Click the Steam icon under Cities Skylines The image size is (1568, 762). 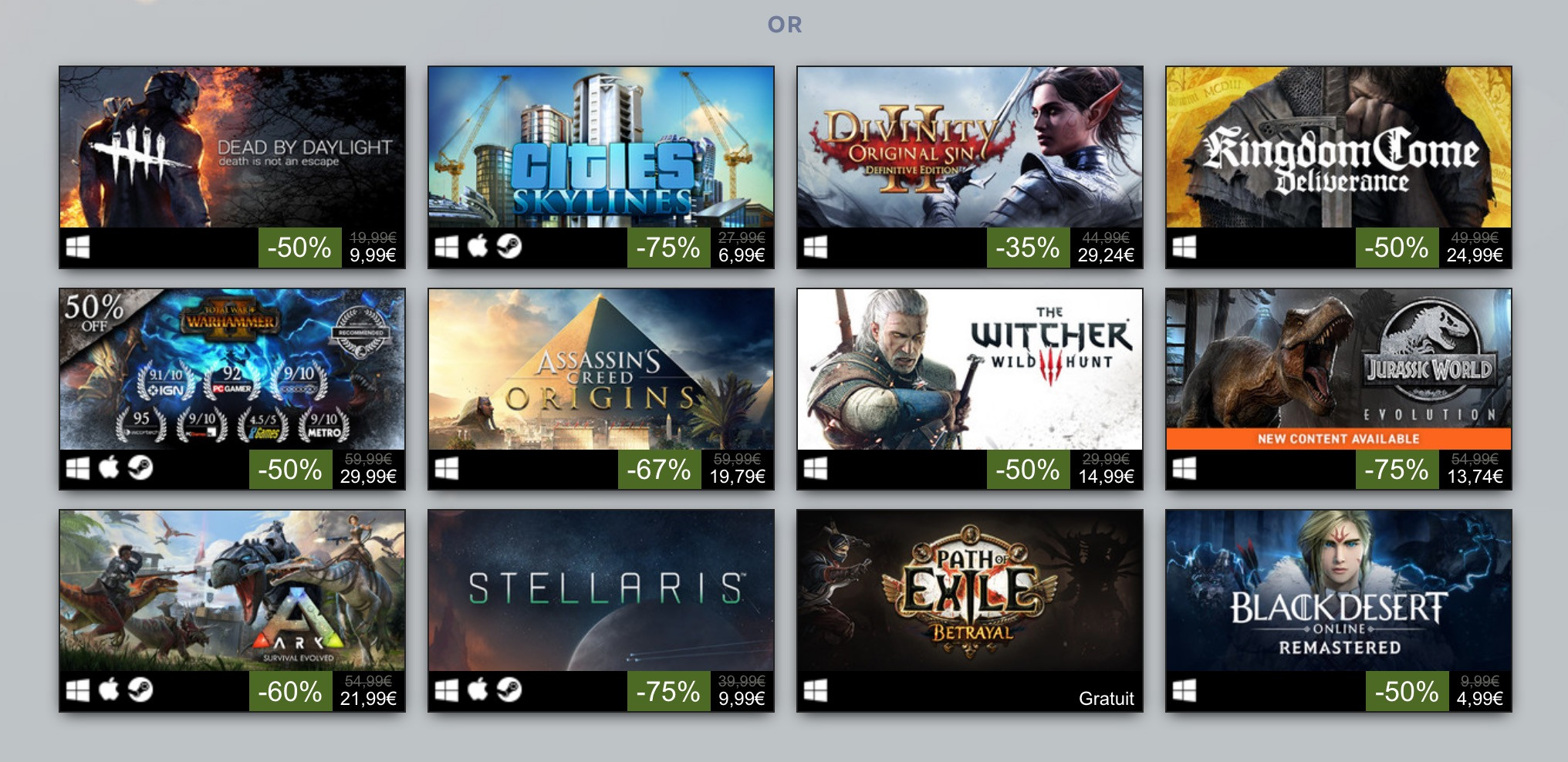point(509,247)
